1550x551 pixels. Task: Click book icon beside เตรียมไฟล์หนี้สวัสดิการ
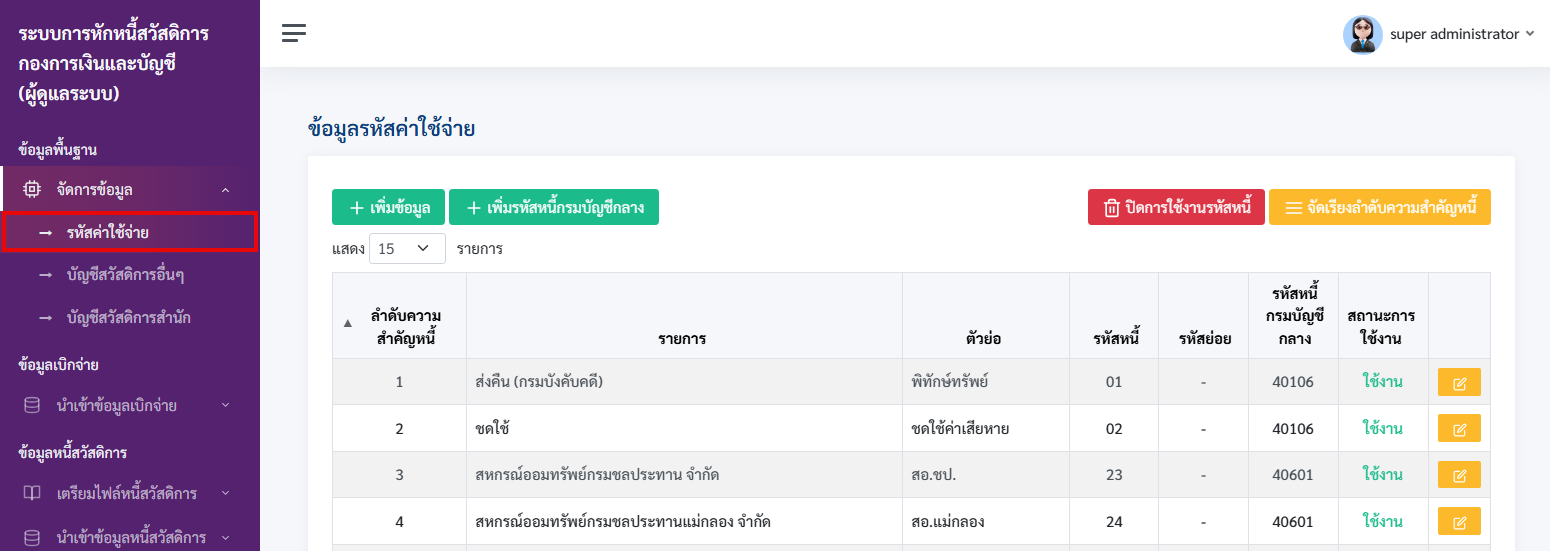click(x=32, y=493)
